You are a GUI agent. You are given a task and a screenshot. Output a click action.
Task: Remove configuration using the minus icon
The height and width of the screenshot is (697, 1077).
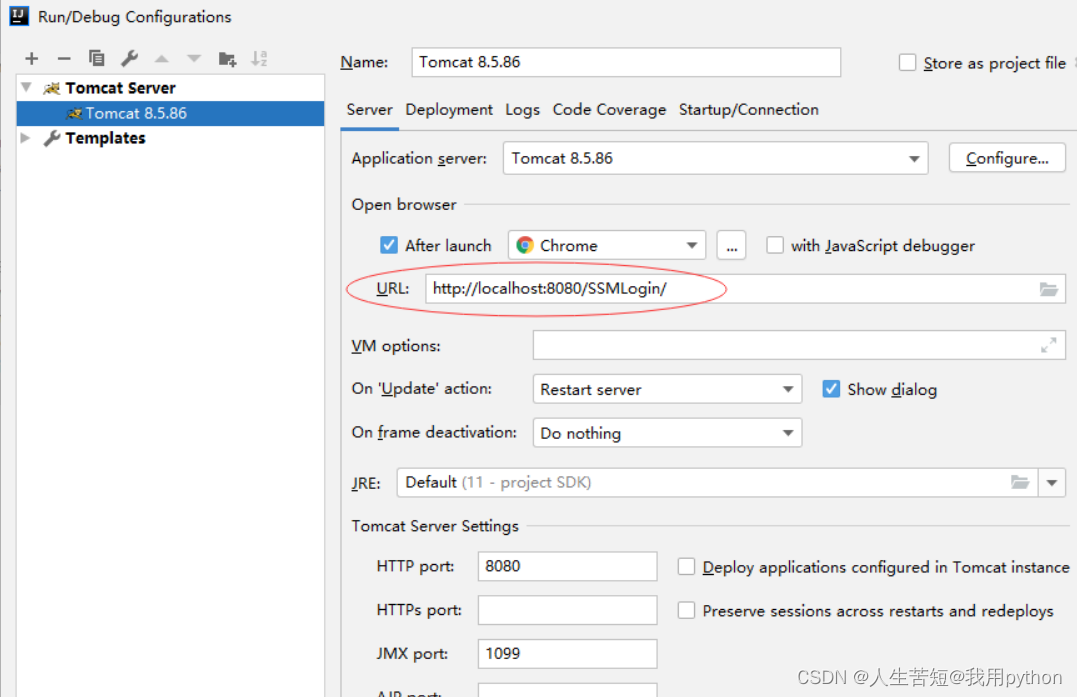point(64,59)
